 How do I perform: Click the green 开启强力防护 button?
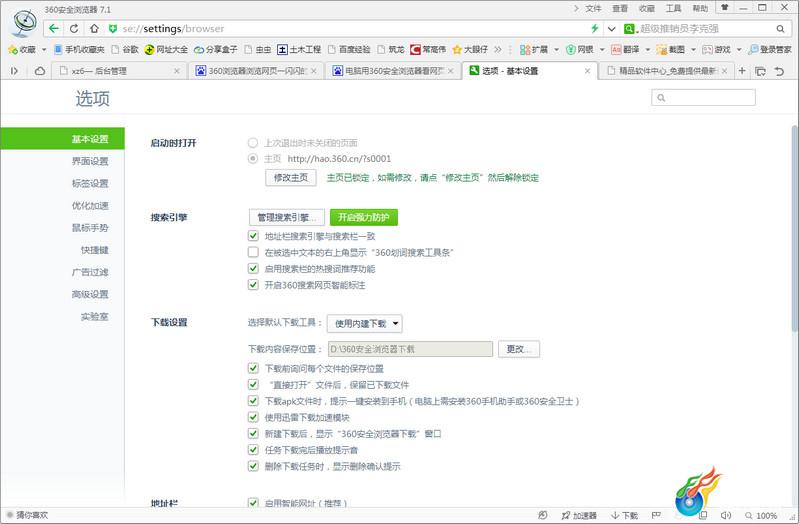click(x=364, y=217)
